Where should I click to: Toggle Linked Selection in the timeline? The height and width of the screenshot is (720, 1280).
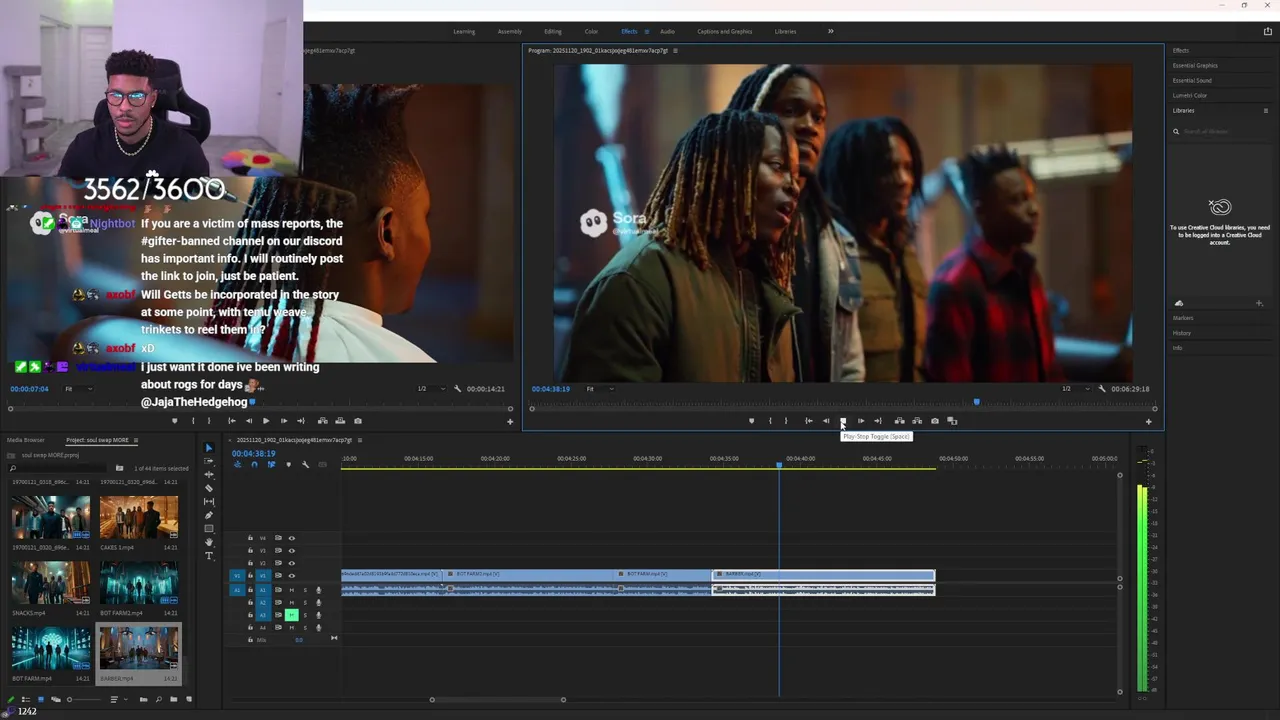[271, 464]
